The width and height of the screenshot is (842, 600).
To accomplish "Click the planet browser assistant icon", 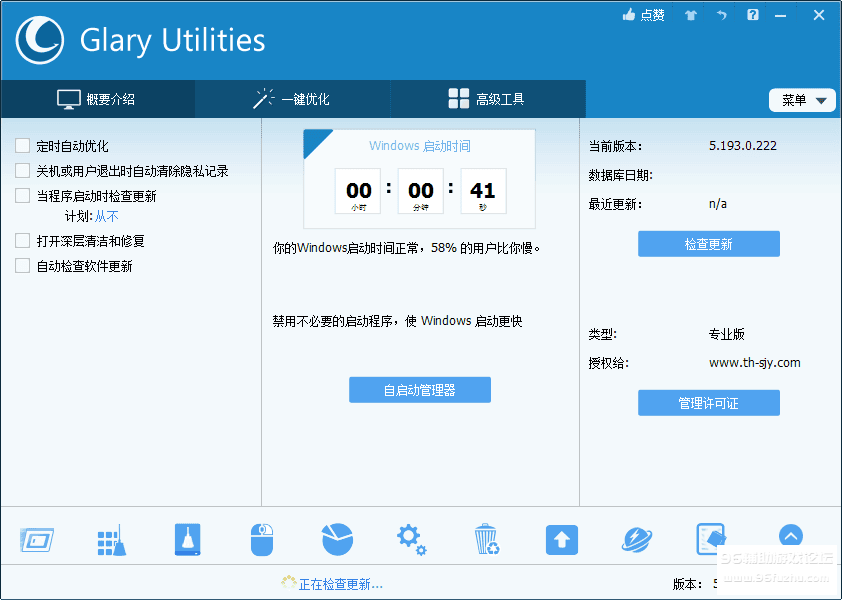I will click(x=636, y=540).
